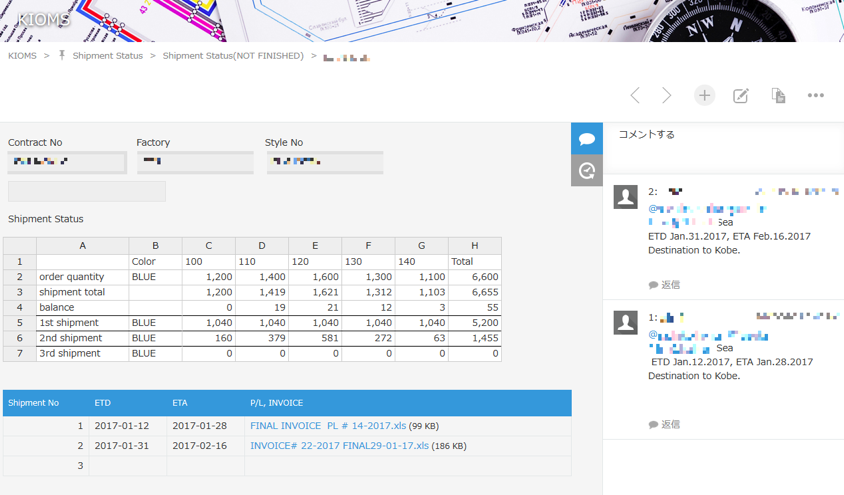Select column H header in spreadsheet
Screen dimensions: 844x495
pos(475,245)
